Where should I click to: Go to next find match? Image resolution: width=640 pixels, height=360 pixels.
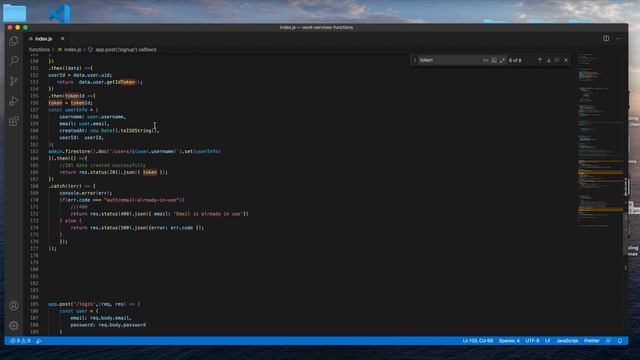click(x=549, y=60)
